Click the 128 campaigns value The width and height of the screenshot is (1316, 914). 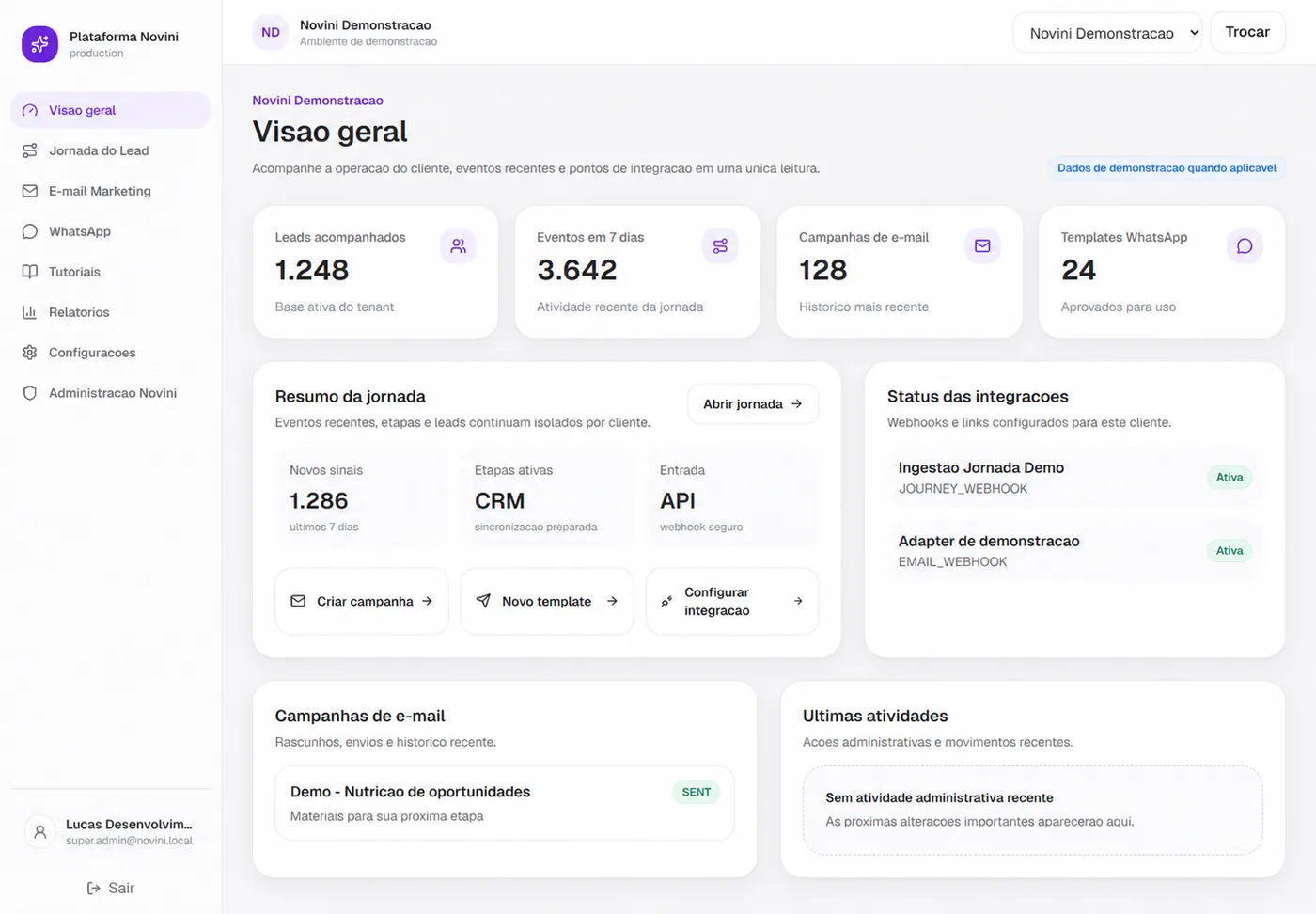click(823, 271)
